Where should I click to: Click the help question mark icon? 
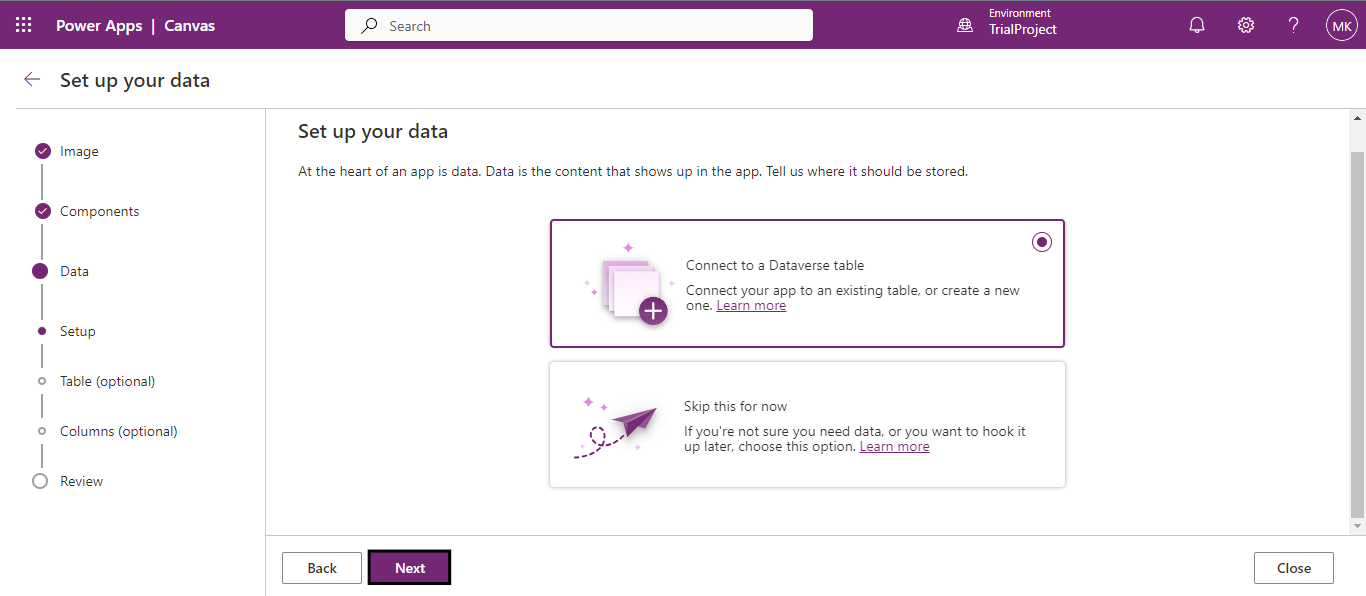pyautogui.click(x=1294, y=25)
